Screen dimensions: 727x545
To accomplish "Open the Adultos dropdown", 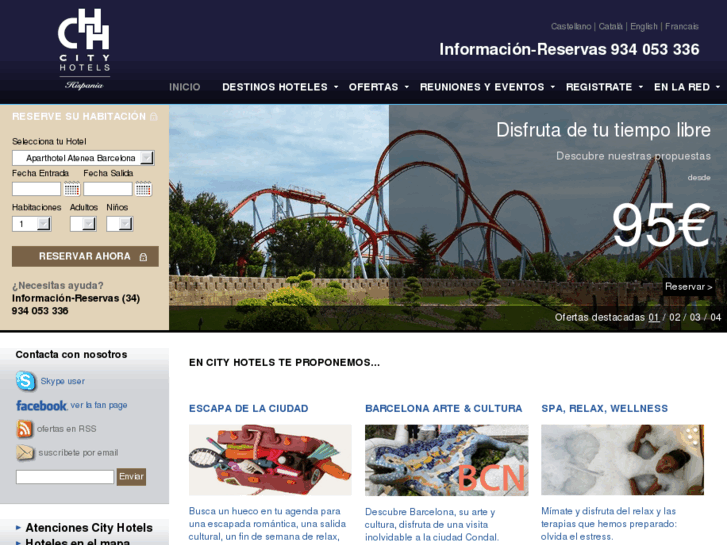I will pyautogui.click(x=83, y=224).
